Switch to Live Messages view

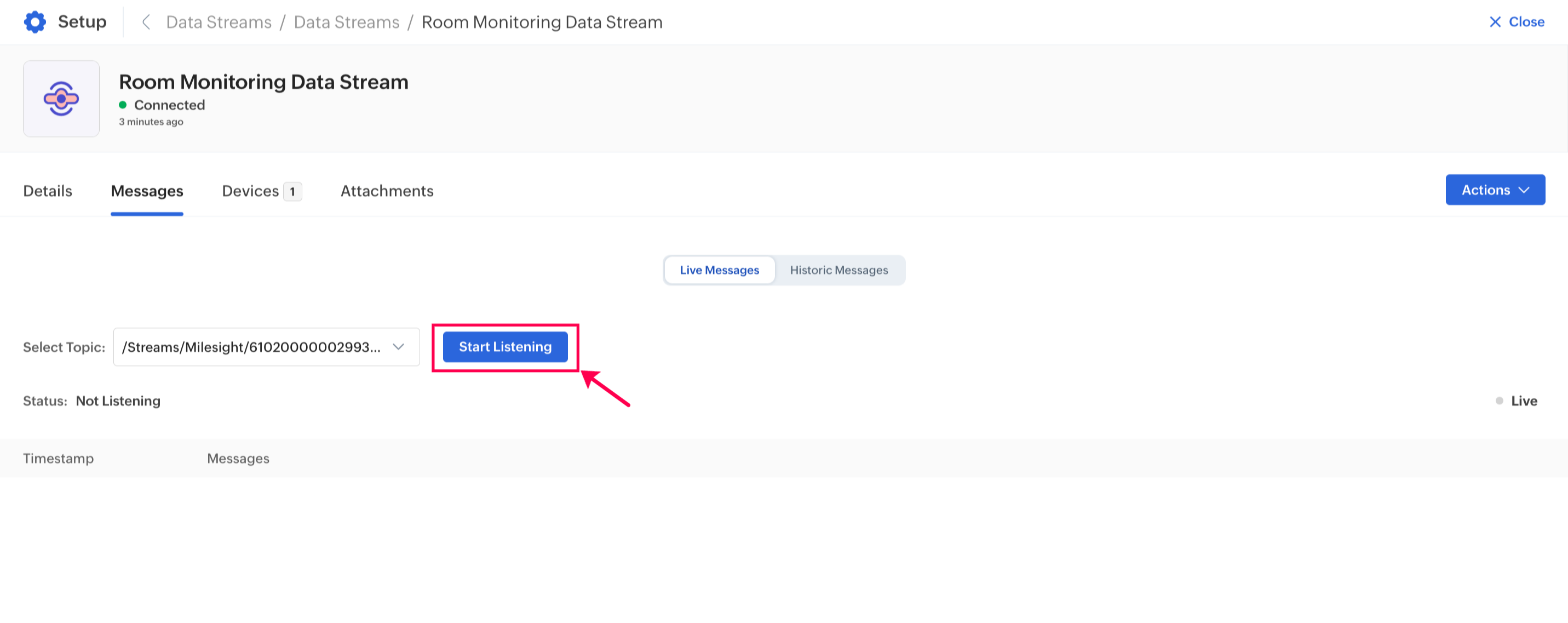tap(719, 270)
